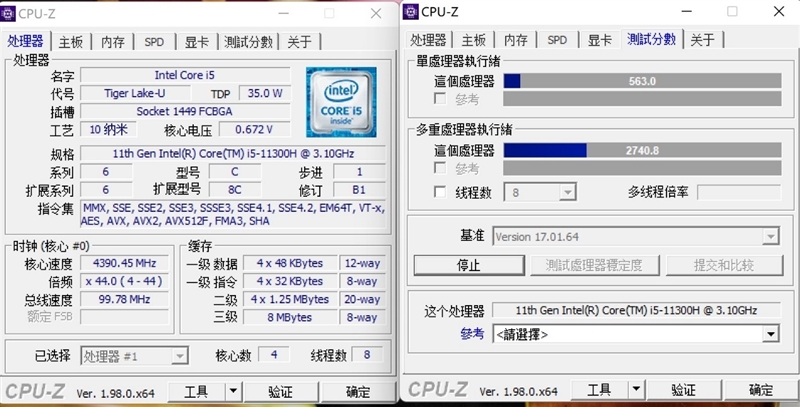Open the 主板 tab in left window

click(x=70, y=42)
